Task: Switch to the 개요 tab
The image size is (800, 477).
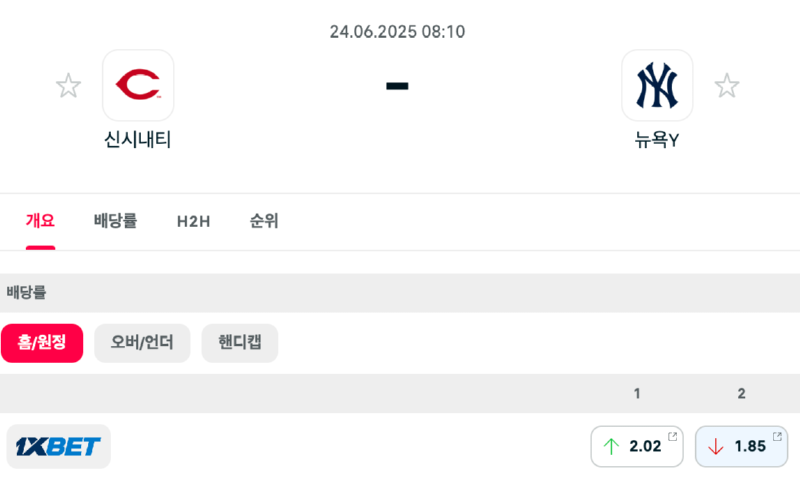Action: (x=40, y=221)
